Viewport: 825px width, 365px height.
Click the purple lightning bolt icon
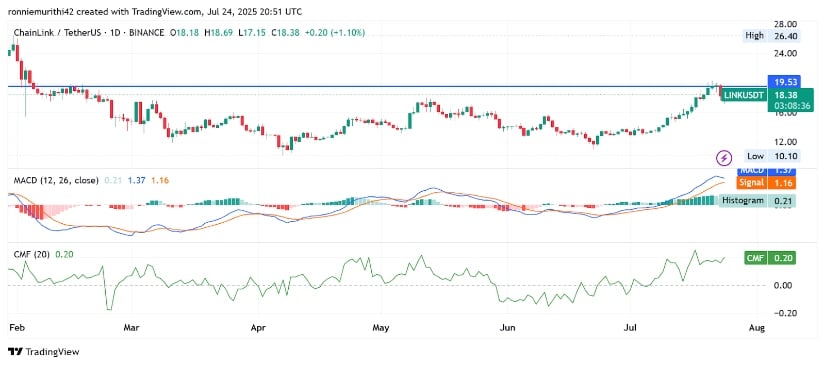pos(725,157)
